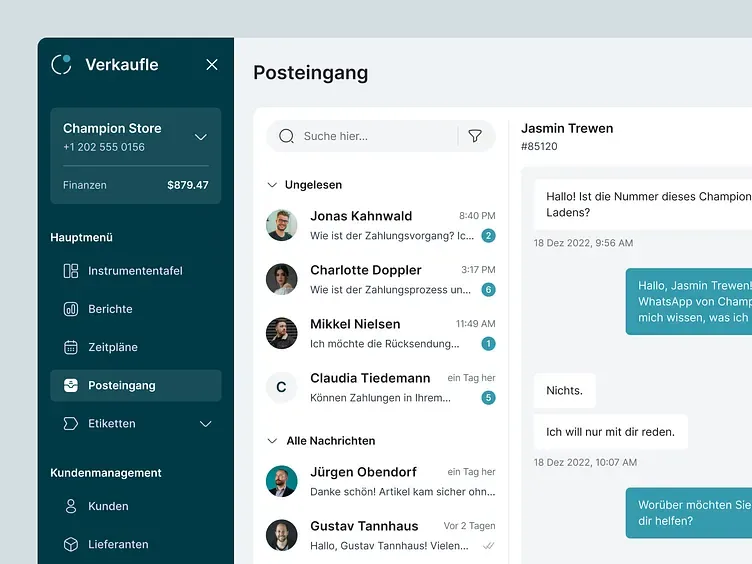The height and width of the screenshot is (564, 752).
Task: Go to Zeitpläne in the sidebar
Action: (x=136, y=347)
